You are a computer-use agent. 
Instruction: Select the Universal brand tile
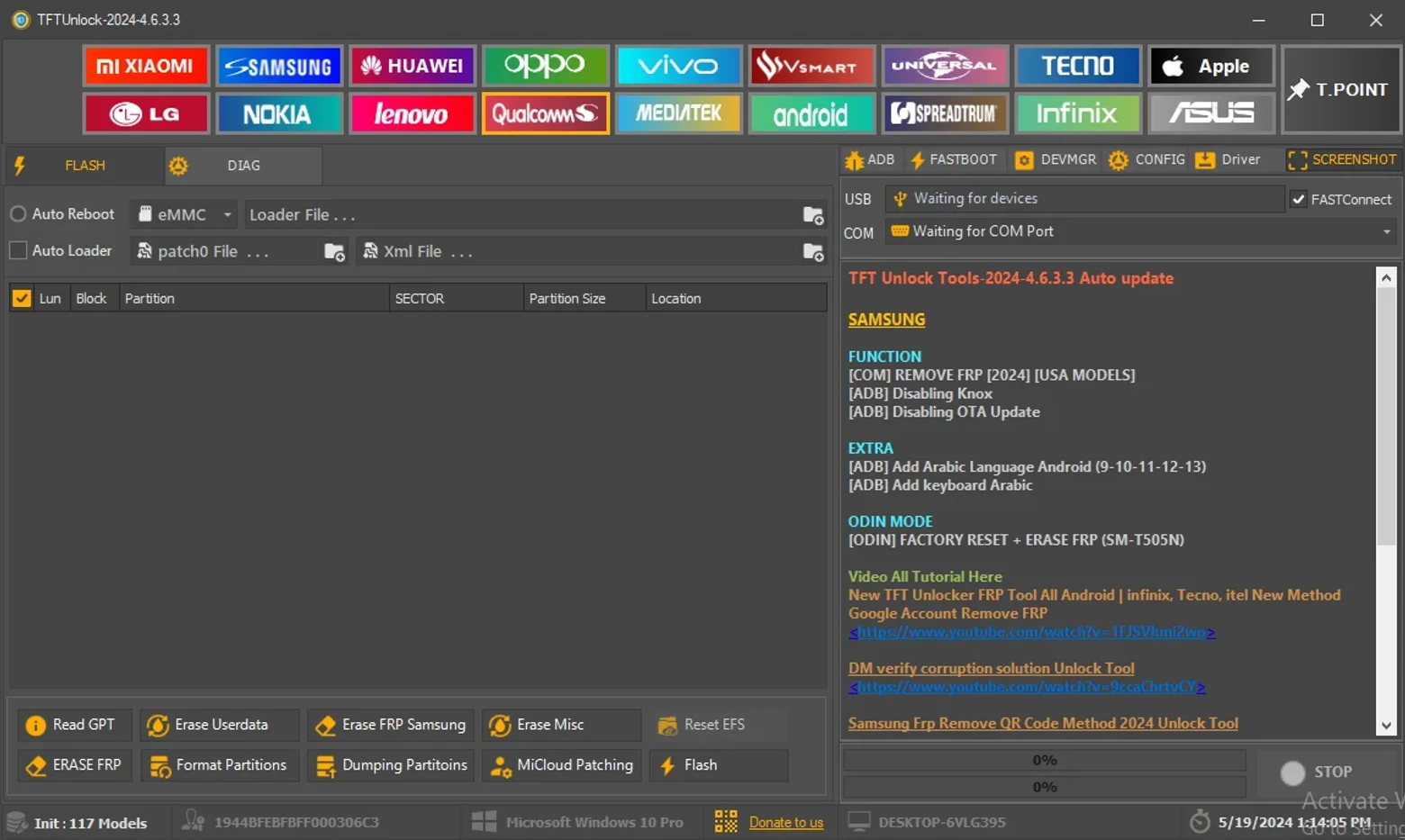click(x=945, y=66)
